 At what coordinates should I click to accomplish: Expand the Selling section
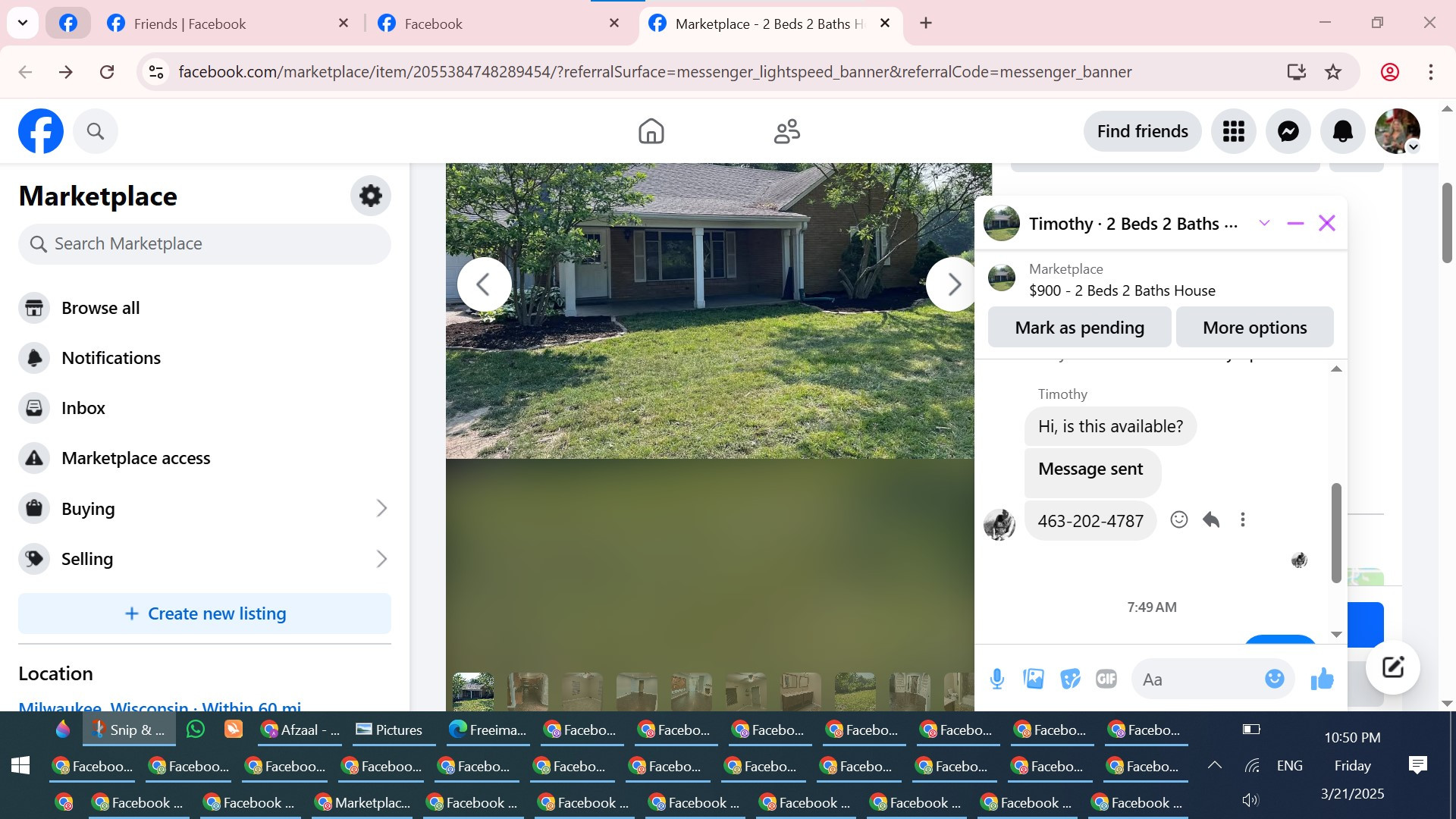point(381,559)
